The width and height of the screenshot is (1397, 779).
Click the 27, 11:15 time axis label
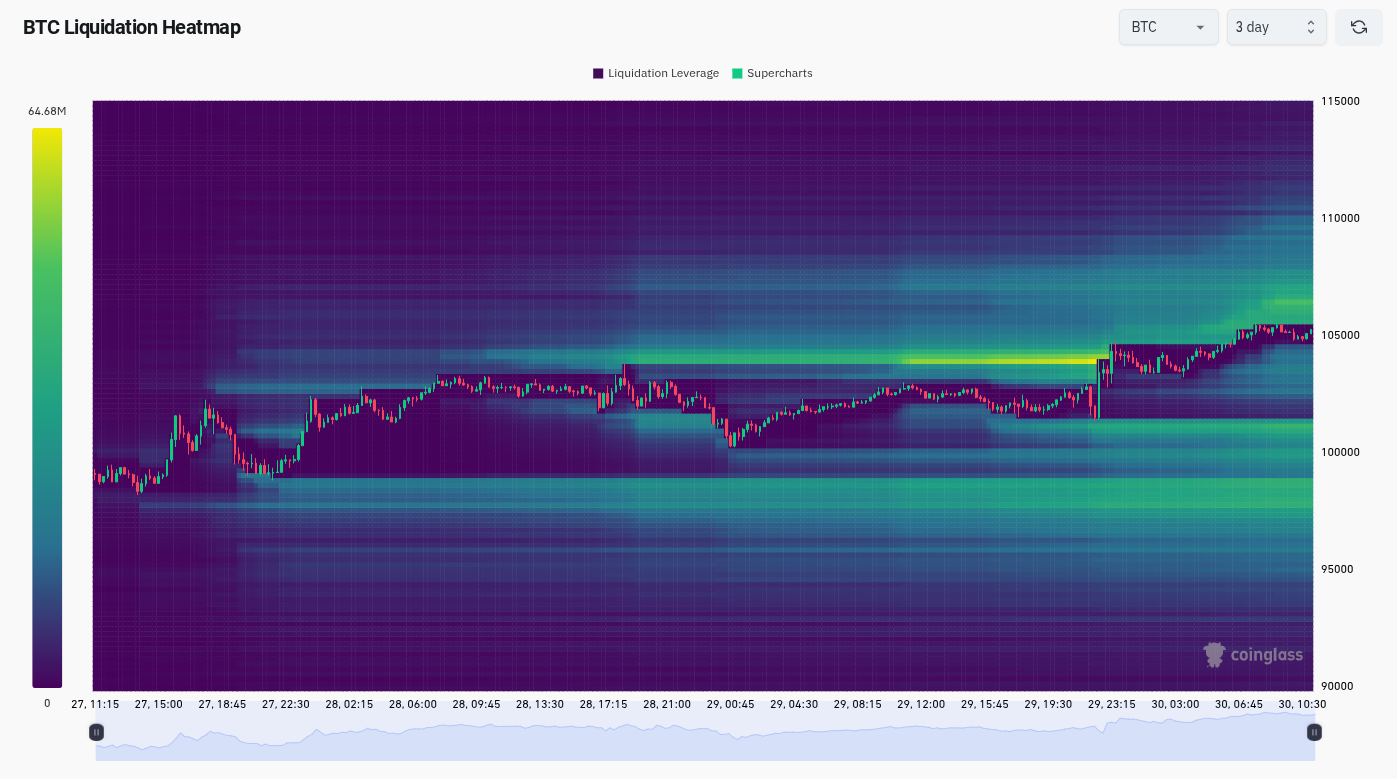click(95, 704)
